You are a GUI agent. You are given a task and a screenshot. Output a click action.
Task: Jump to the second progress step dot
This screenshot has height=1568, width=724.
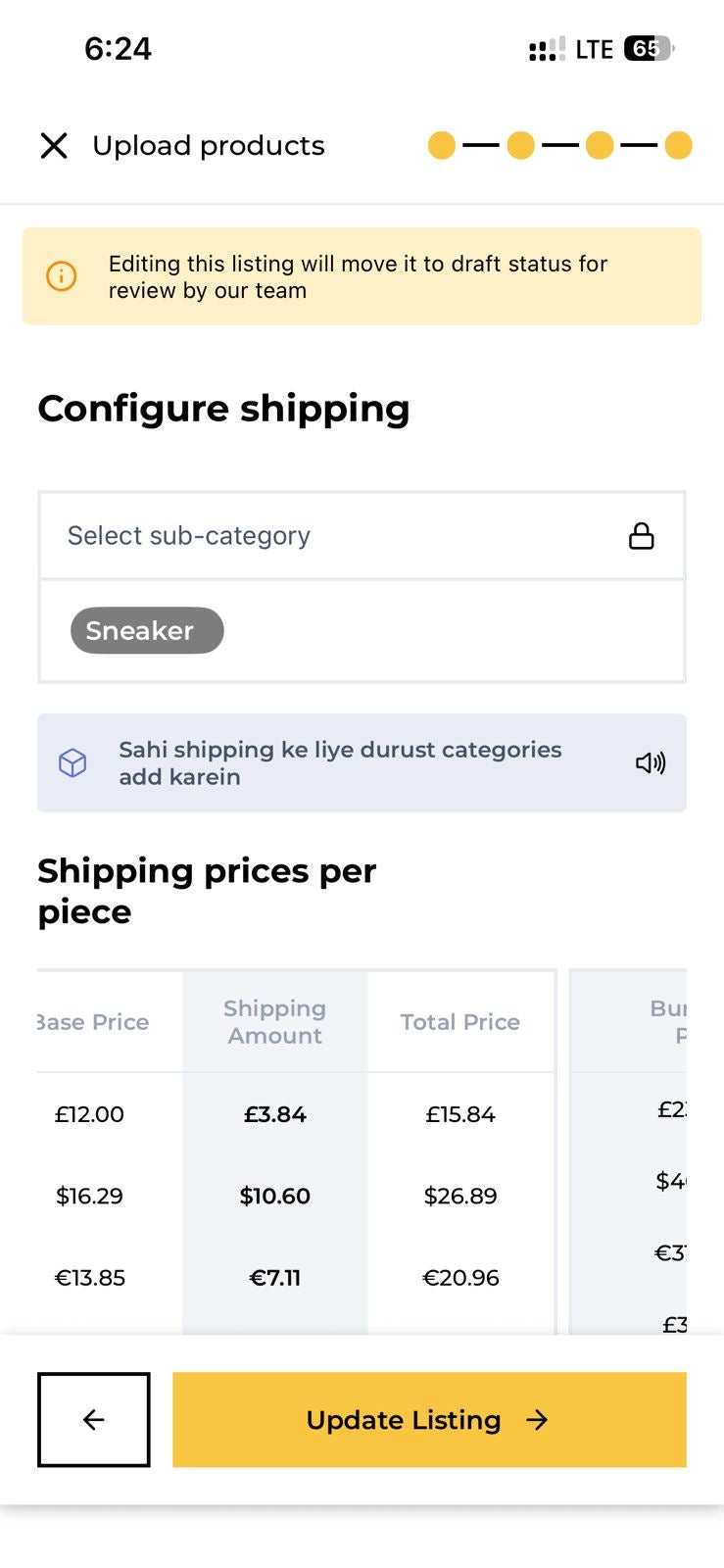(521, 146)
